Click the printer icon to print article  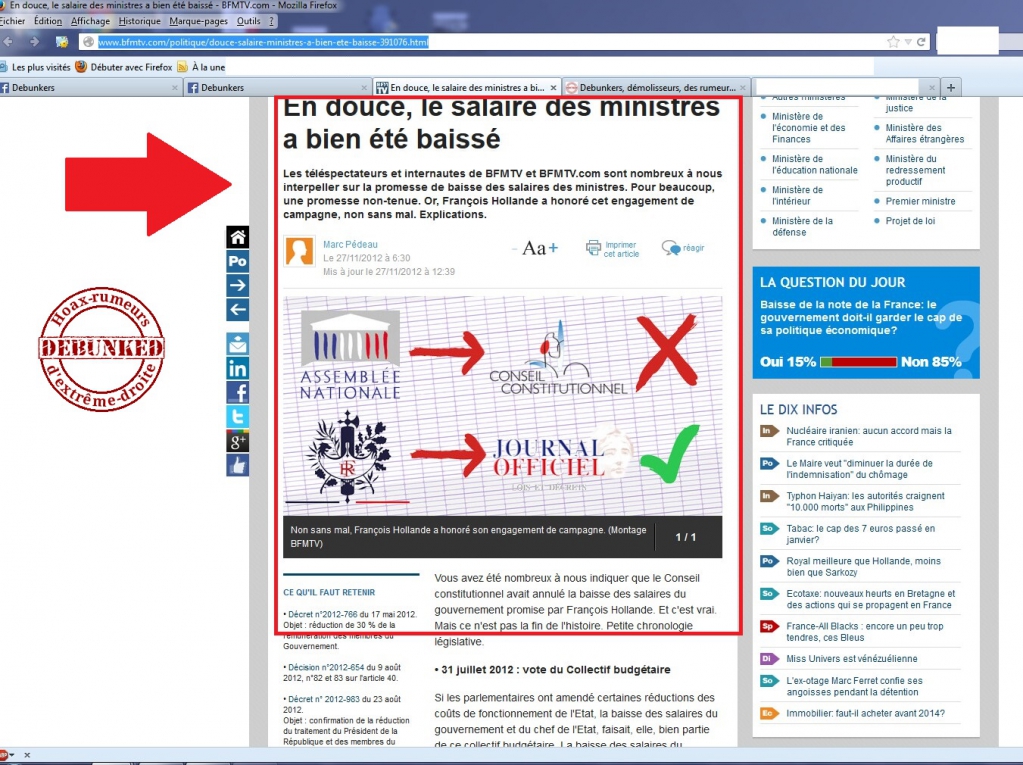point(593,248)
